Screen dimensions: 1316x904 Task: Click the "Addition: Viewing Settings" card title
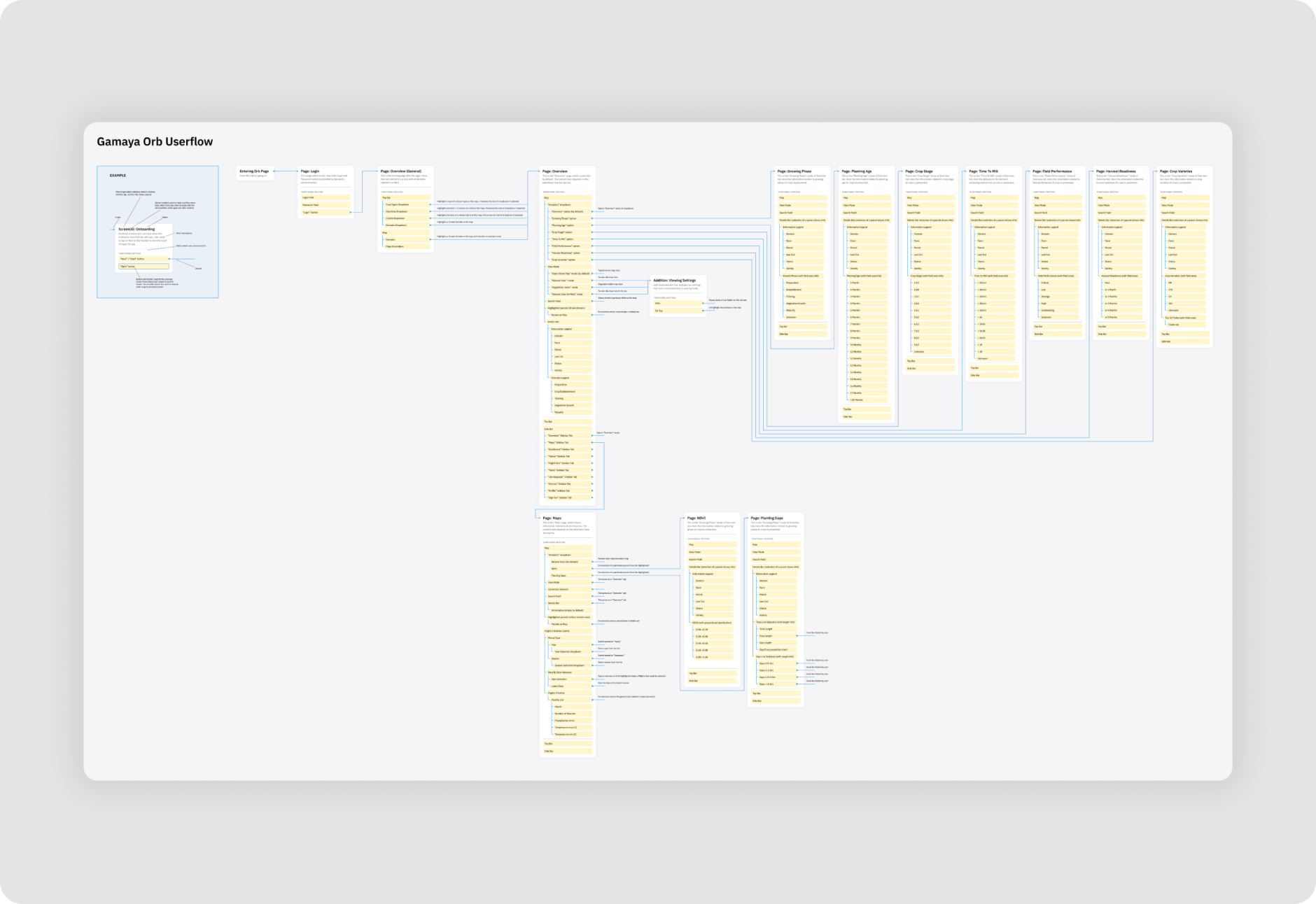(675, 280)
